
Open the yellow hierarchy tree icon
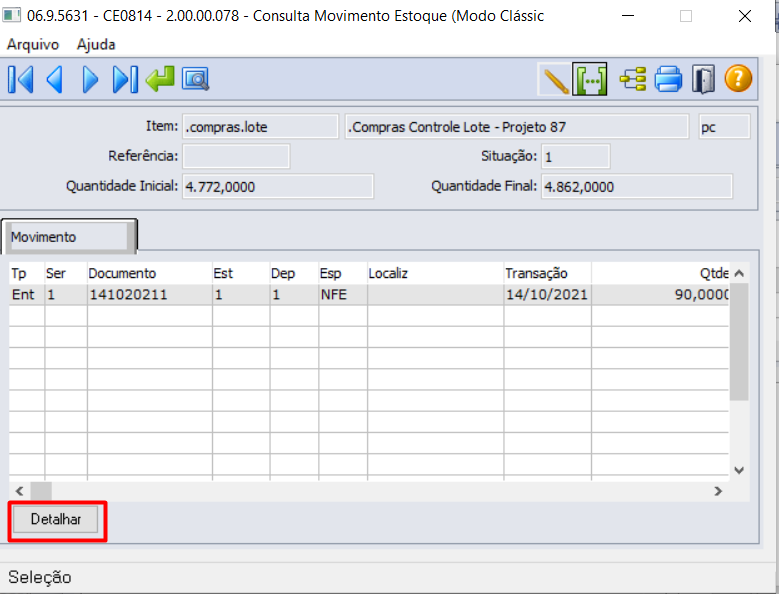632,79
